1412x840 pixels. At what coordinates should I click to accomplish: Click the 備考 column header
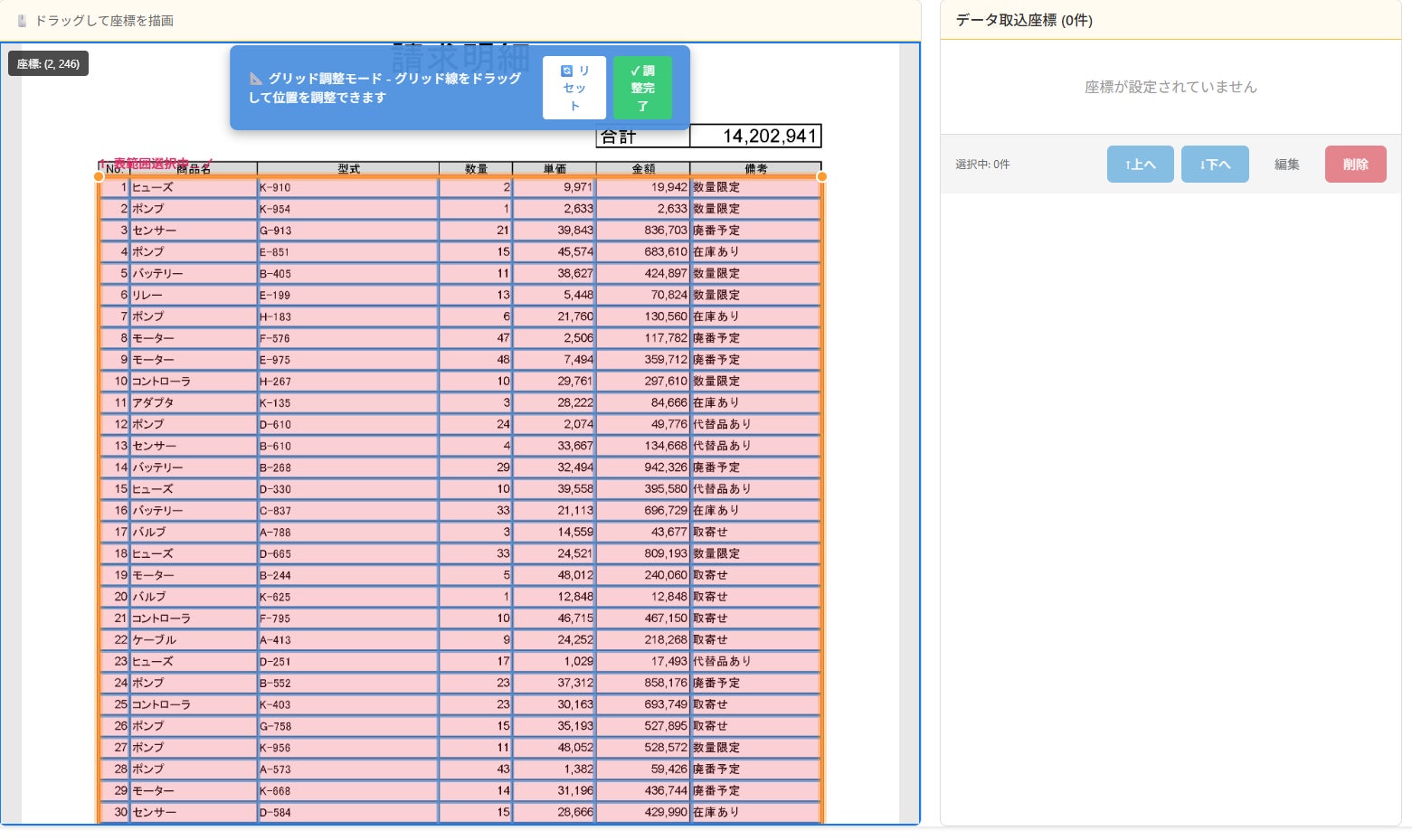click(x=755, y=168)
